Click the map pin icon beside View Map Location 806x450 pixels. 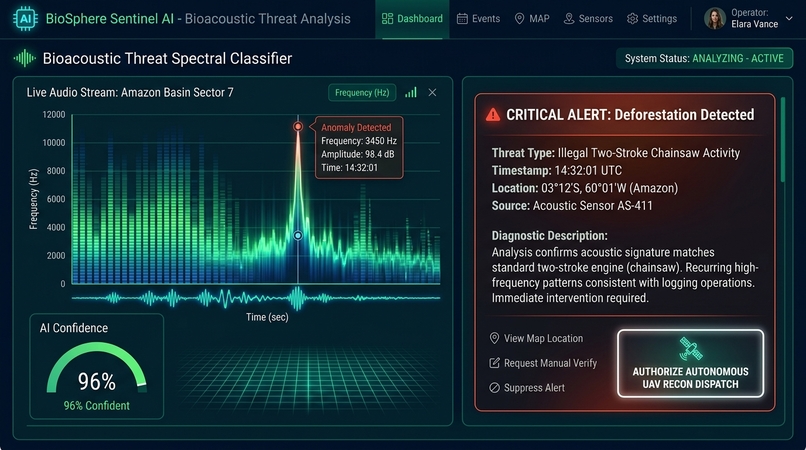(494, 338)
